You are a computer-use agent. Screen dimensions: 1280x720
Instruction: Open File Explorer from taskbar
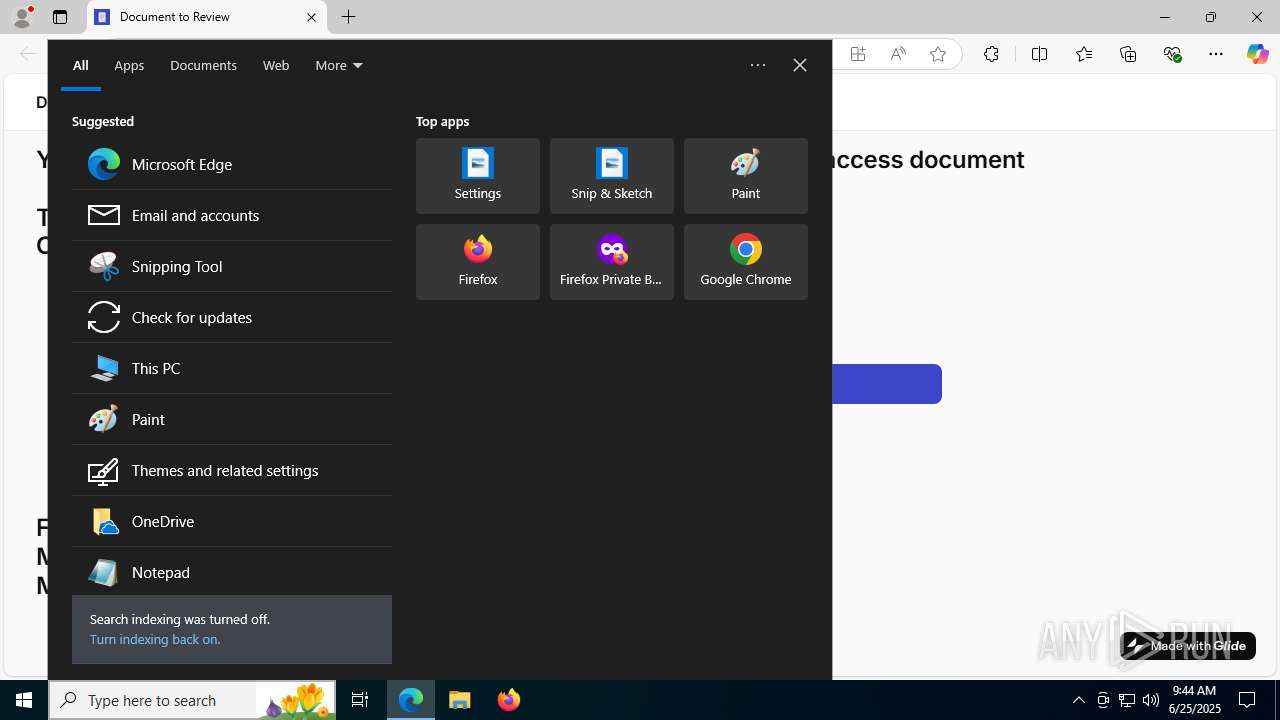[x=460, y=700]
